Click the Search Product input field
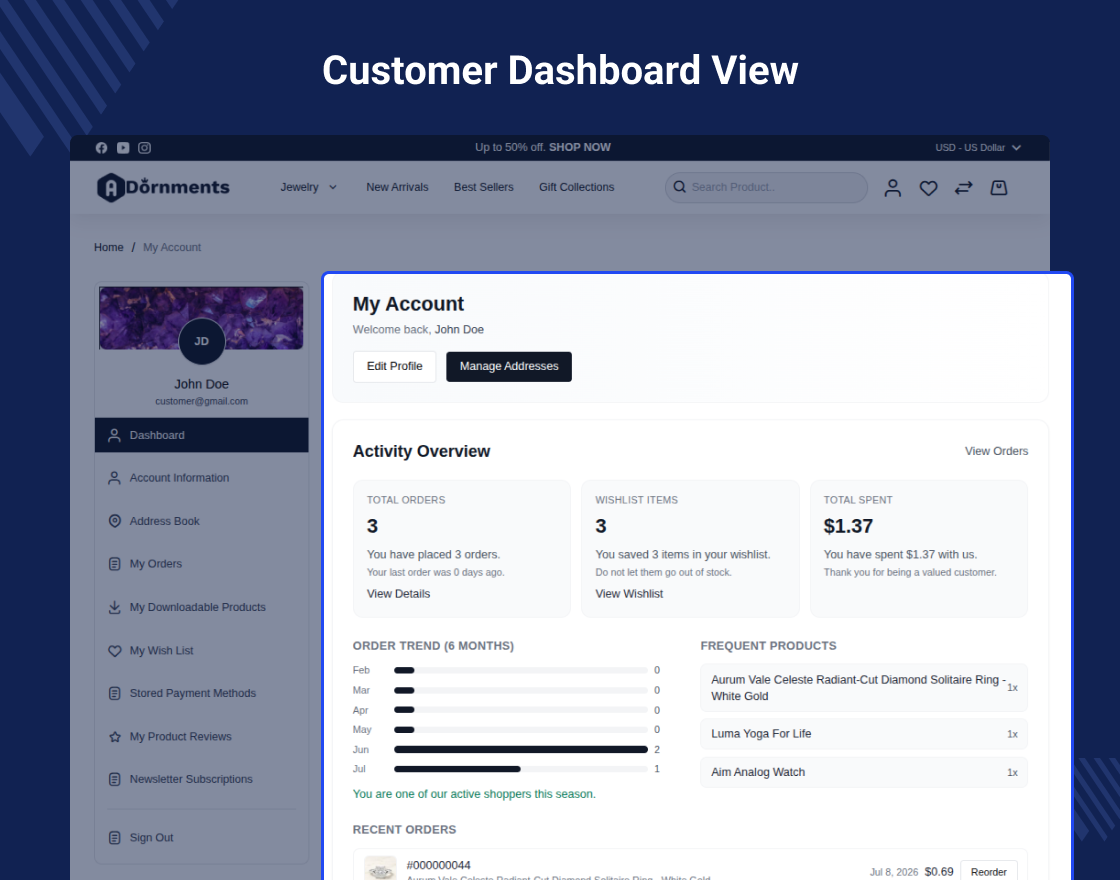 tap(766, 187)
